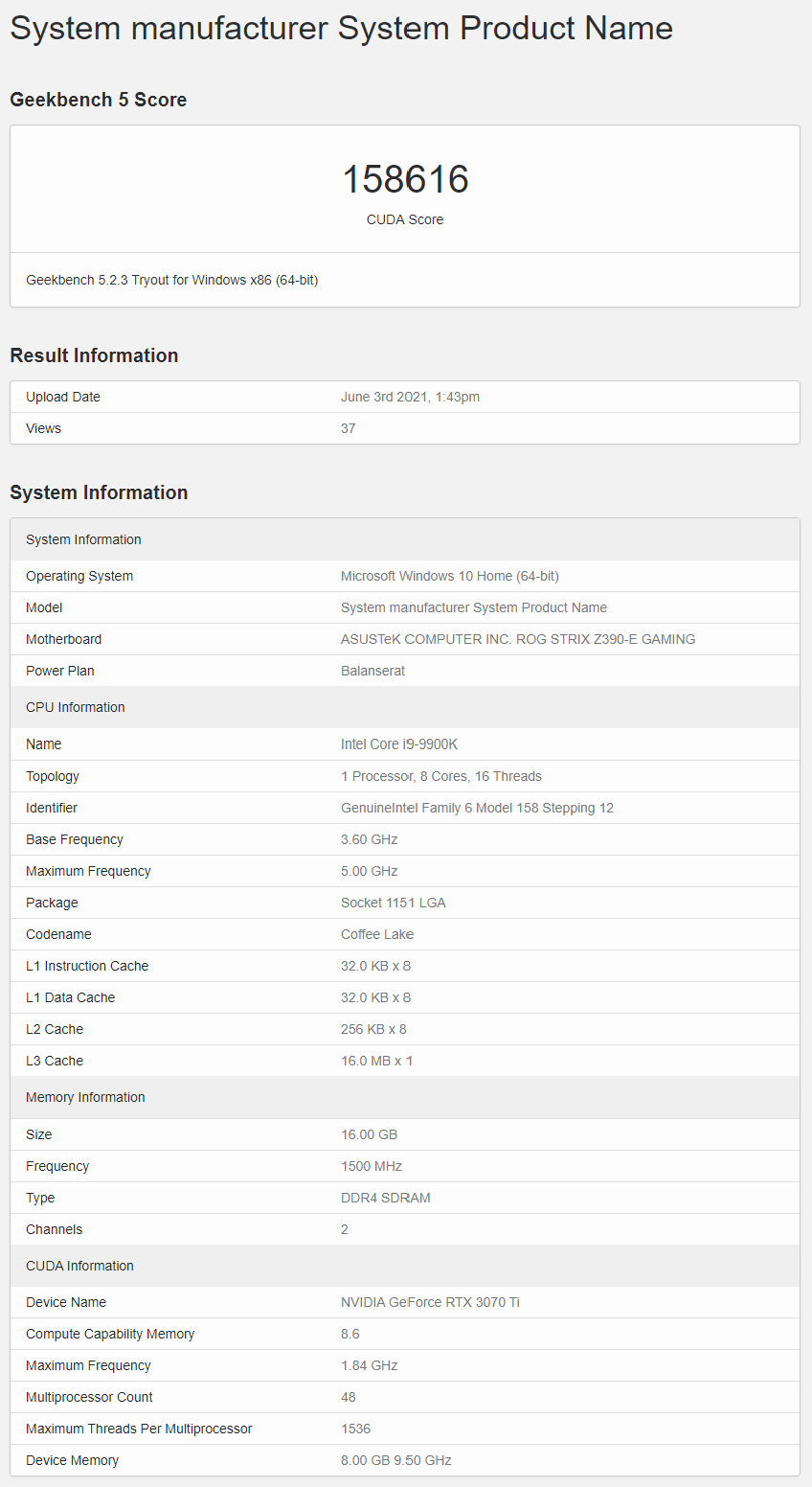812x1487 pixels.
Task: Select L2 Cache value '256 KB x 8'
Action: pyautogui.click(x=373, y=1029)
